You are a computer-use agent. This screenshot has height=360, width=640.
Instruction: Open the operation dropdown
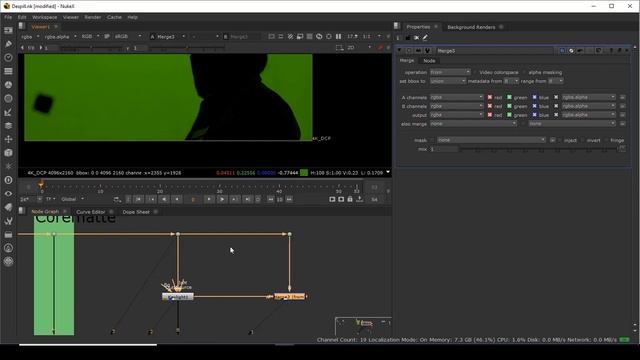click(x=450, y=72)
